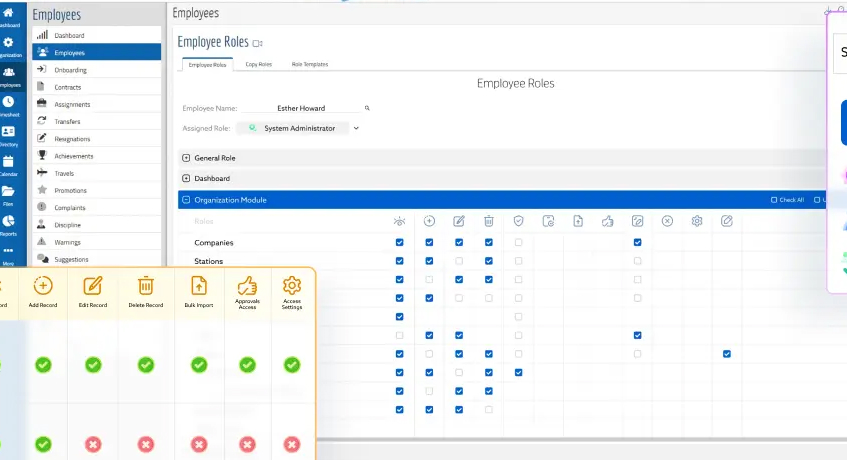Toggle the Check All checkbox
The image size is (847, 460).
pos(774,200)
